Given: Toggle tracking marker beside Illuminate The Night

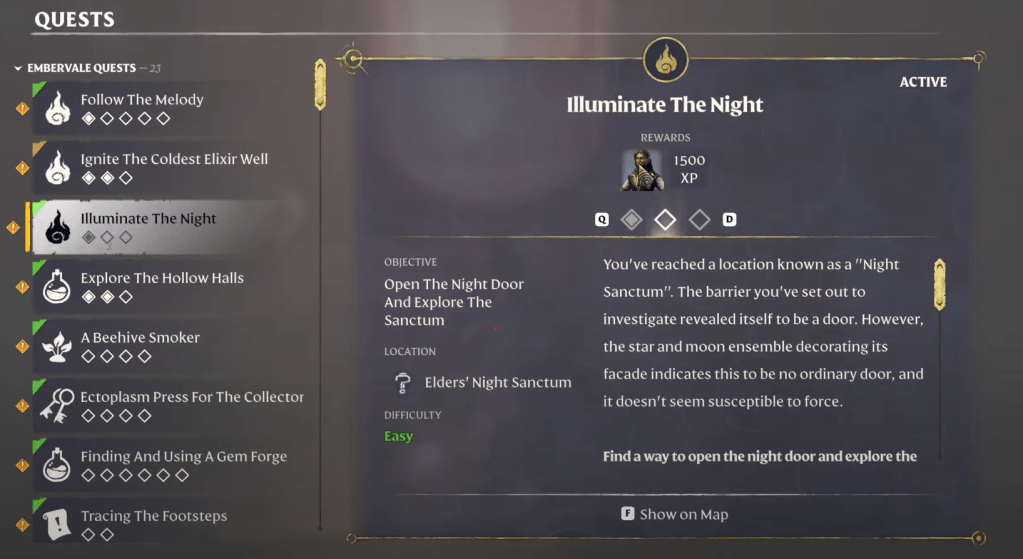Looking at the screenshot, I should coord(14,228).
